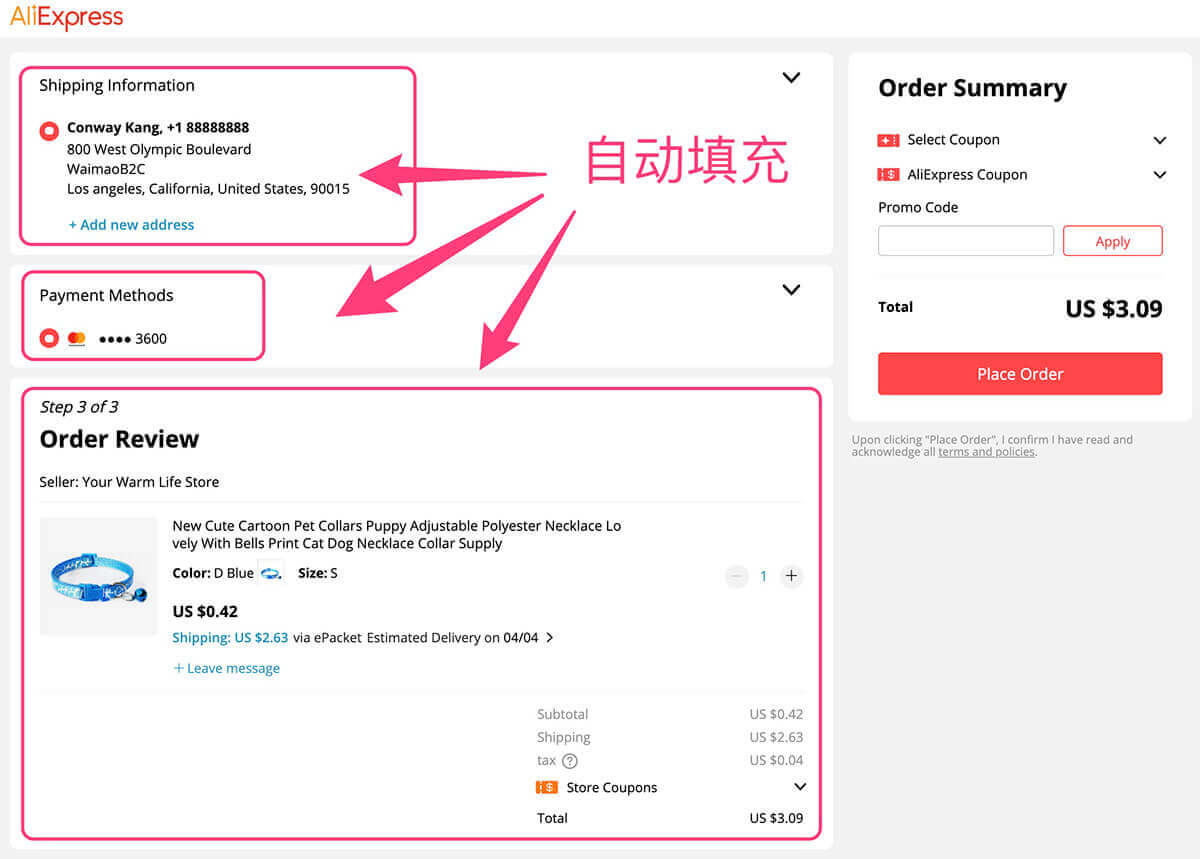Expand the Select Coupon dropdown
1200x859 pixels.
[x=1160, y=141]
